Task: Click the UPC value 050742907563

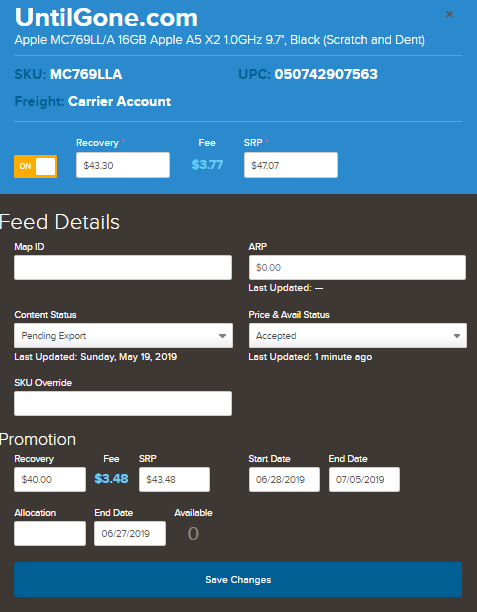Action: (326, 74)
